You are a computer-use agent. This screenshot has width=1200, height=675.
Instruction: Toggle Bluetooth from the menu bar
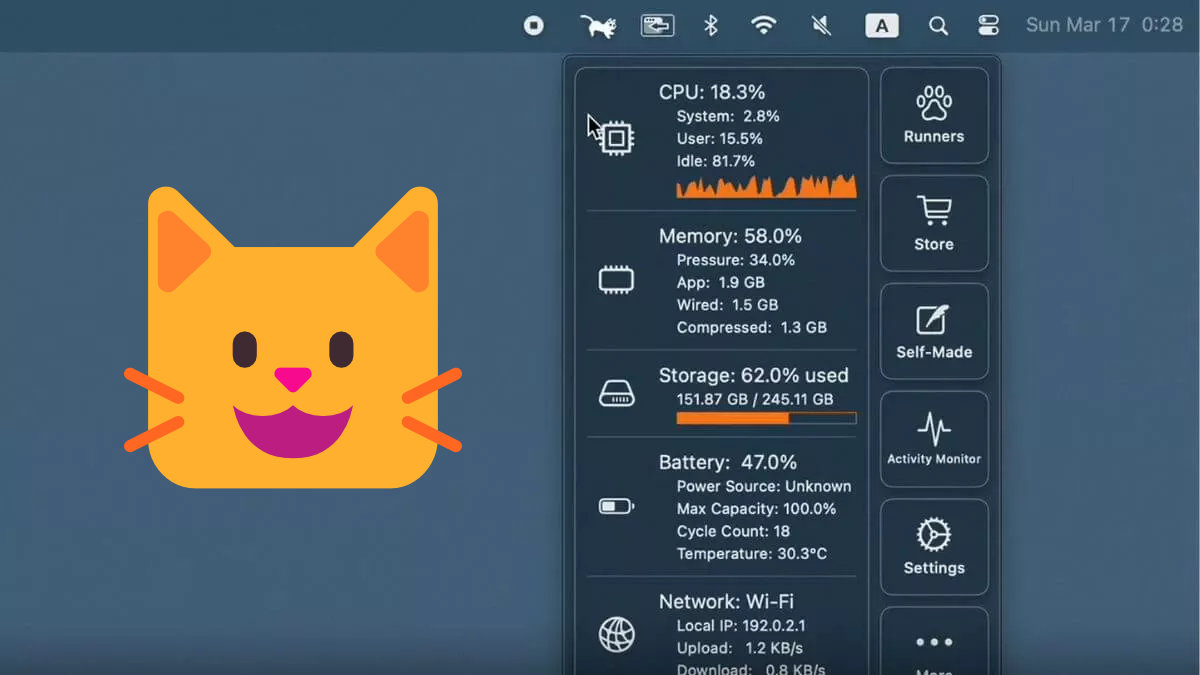click(x=711, y=26)
